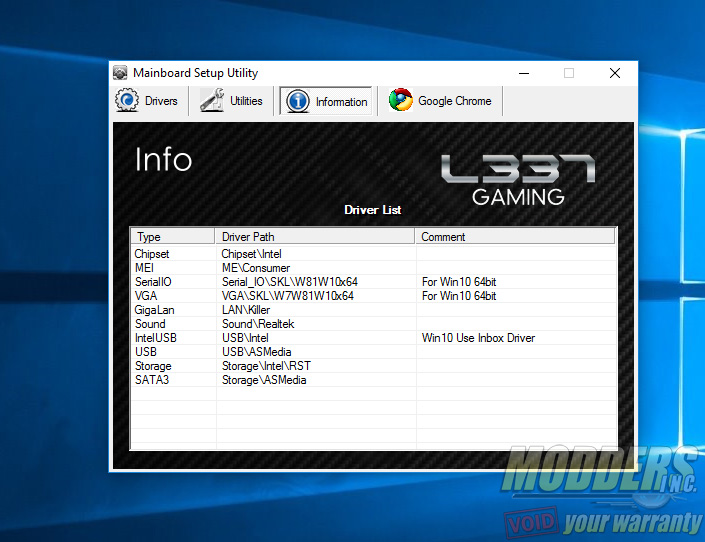Select the GigaLan row
The image size is (705, 542).
tap(373, 310)
